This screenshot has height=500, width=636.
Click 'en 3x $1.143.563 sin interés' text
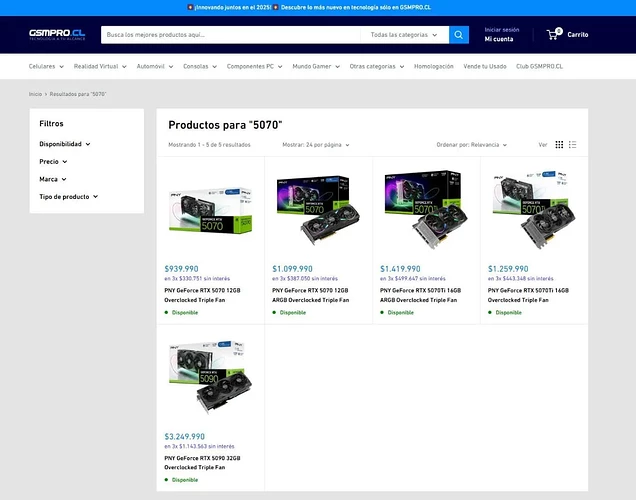pos(199,446)
